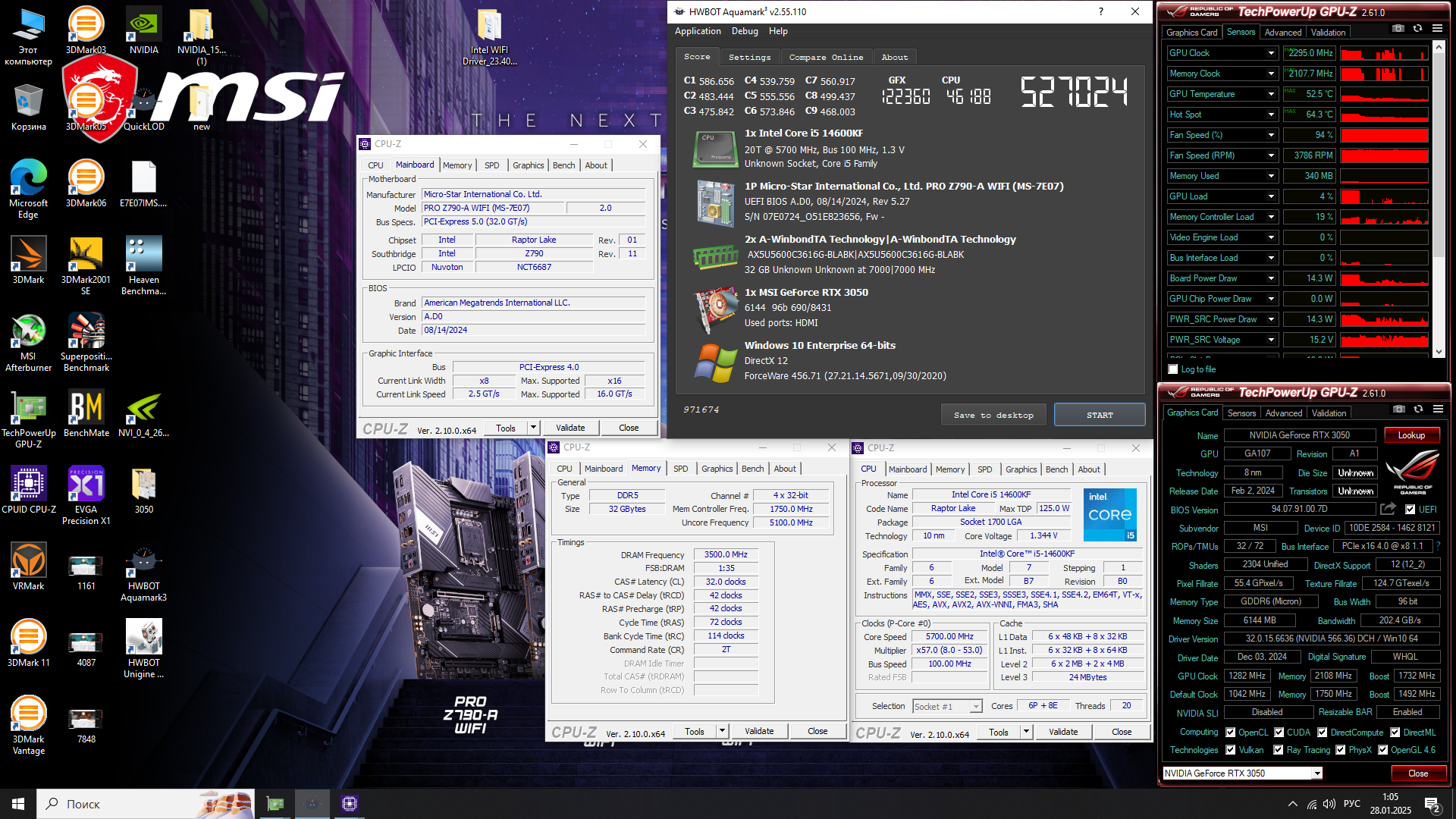Open Tools dropdown arrow in Mainboard CPU-Z window
This screenshot has width=1456, height=819.
click(x=533, y=428)
